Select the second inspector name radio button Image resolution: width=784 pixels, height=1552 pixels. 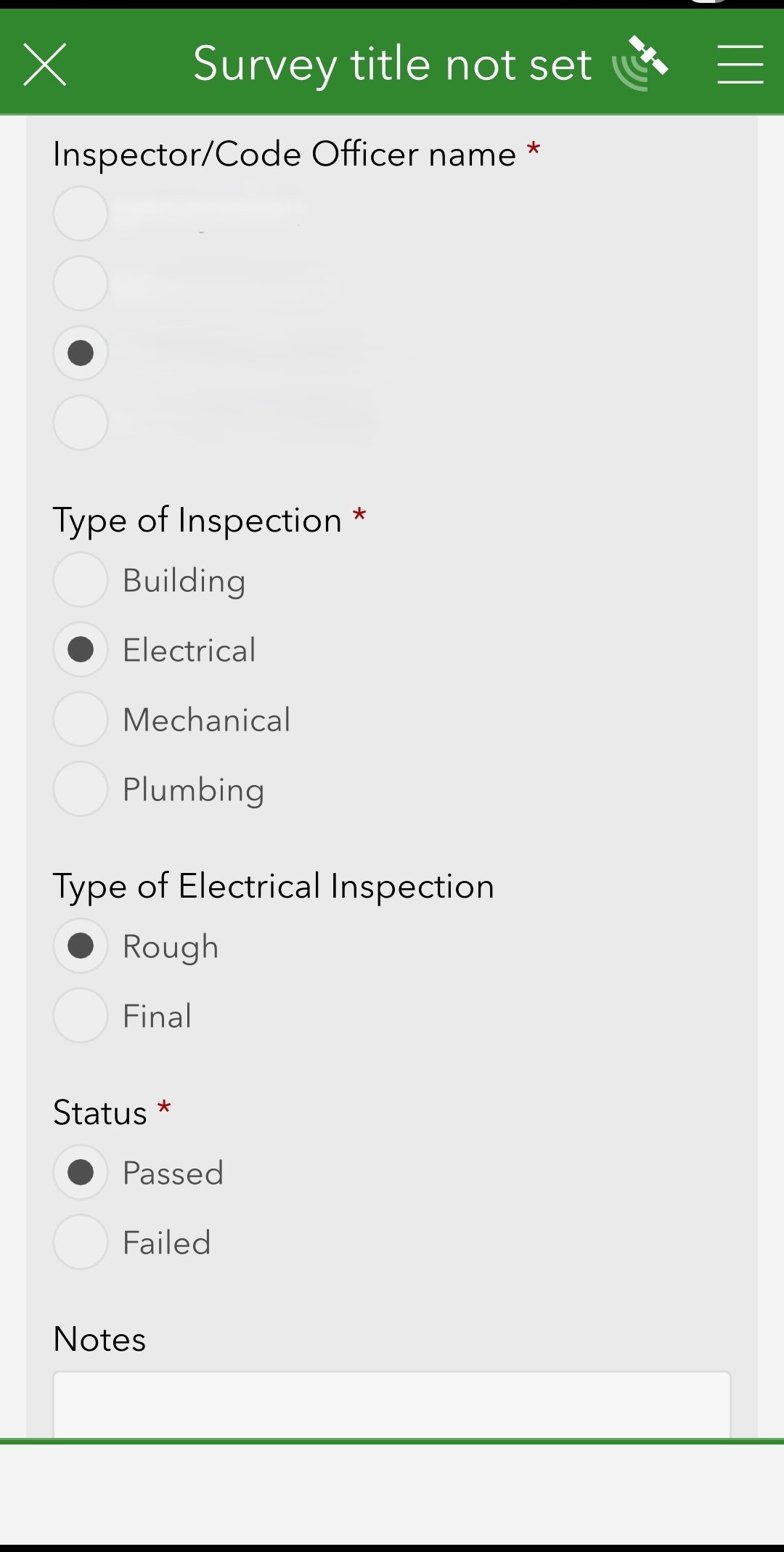point(81,283)
